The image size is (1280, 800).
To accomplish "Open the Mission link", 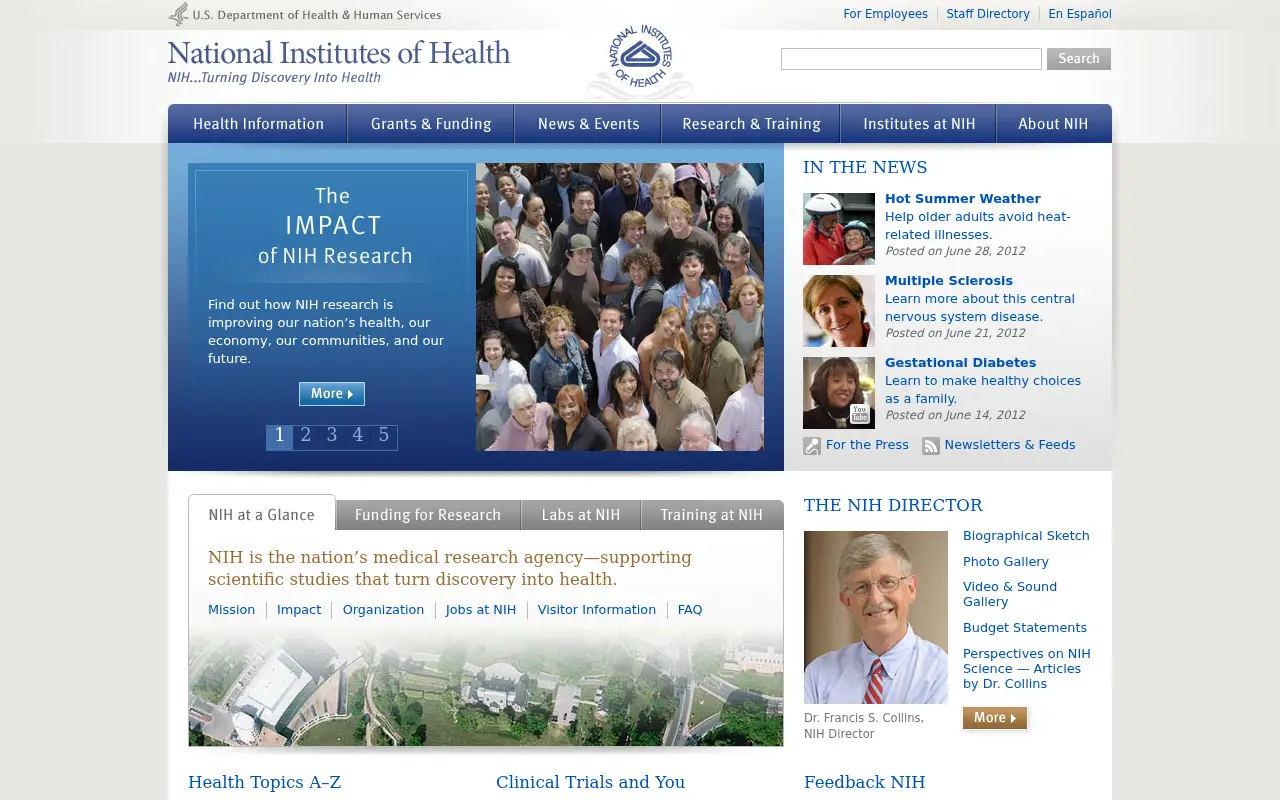I will point(232,610).
